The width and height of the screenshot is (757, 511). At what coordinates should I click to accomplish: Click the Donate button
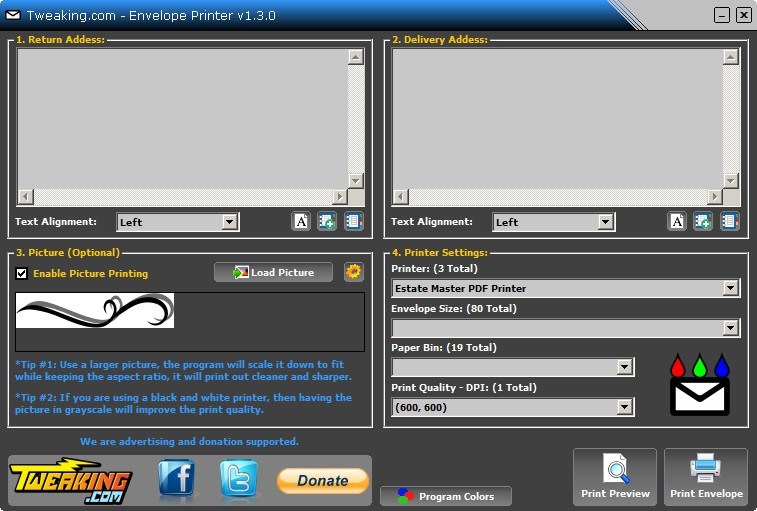322,481
